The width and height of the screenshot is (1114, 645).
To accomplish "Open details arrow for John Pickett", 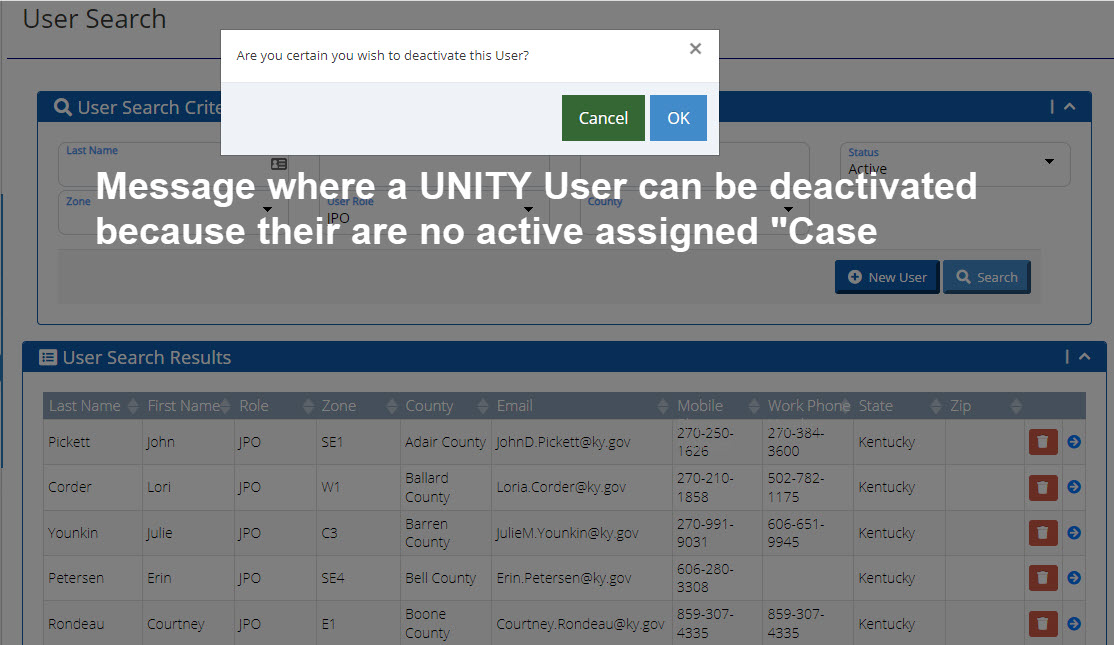I will 1074,441.
